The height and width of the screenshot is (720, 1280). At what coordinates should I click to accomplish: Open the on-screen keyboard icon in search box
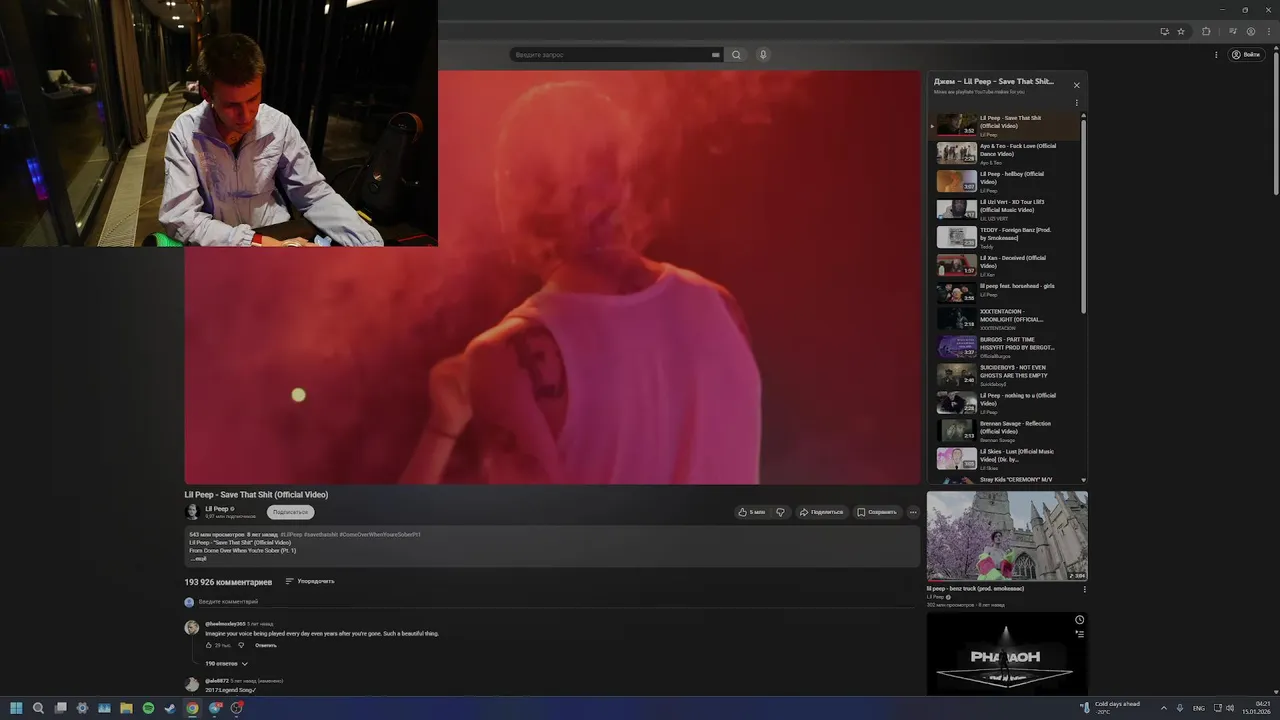point(715,55)
